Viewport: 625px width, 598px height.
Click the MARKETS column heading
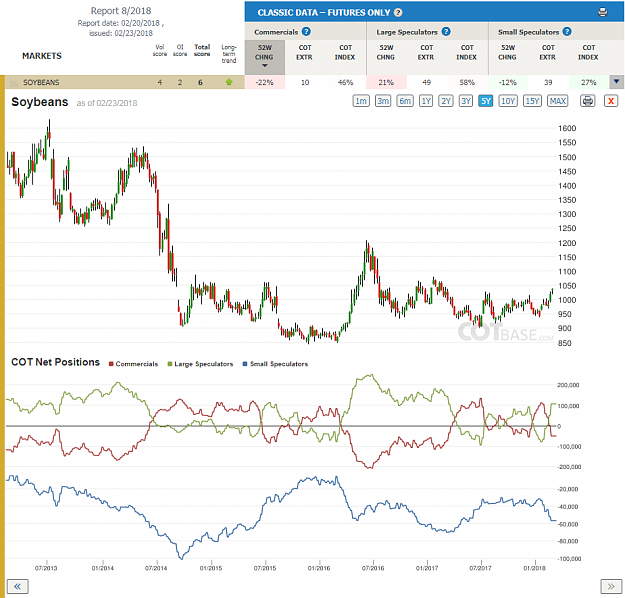[x=42, y=56]
